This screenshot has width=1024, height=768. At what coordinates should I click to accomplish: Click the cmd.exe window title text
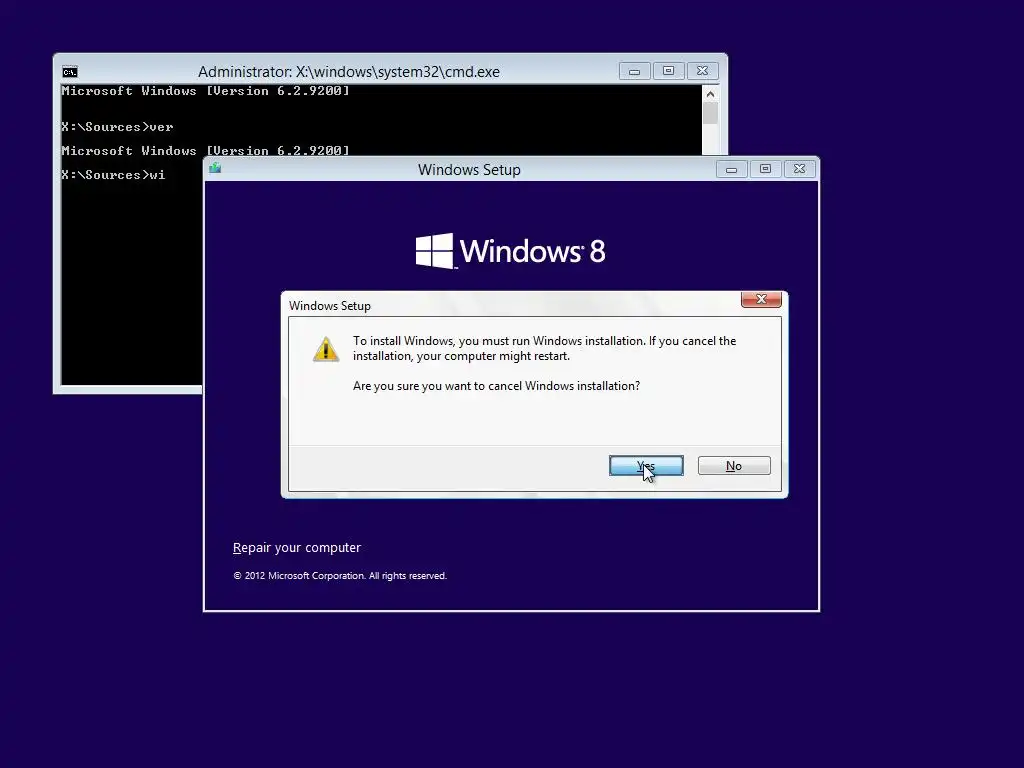point(349,72)
